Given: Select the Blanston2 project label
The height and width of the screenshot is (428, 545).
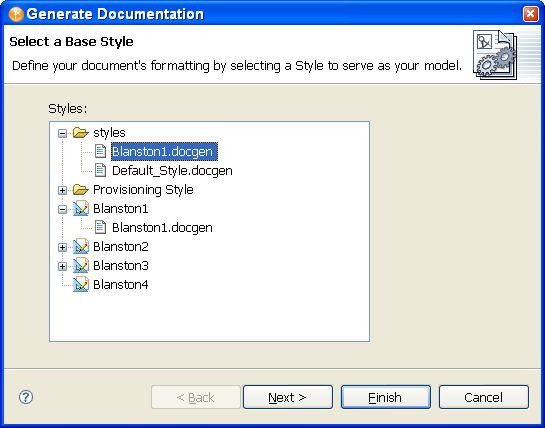Looking at the screenshot, I should pos(121,247).
